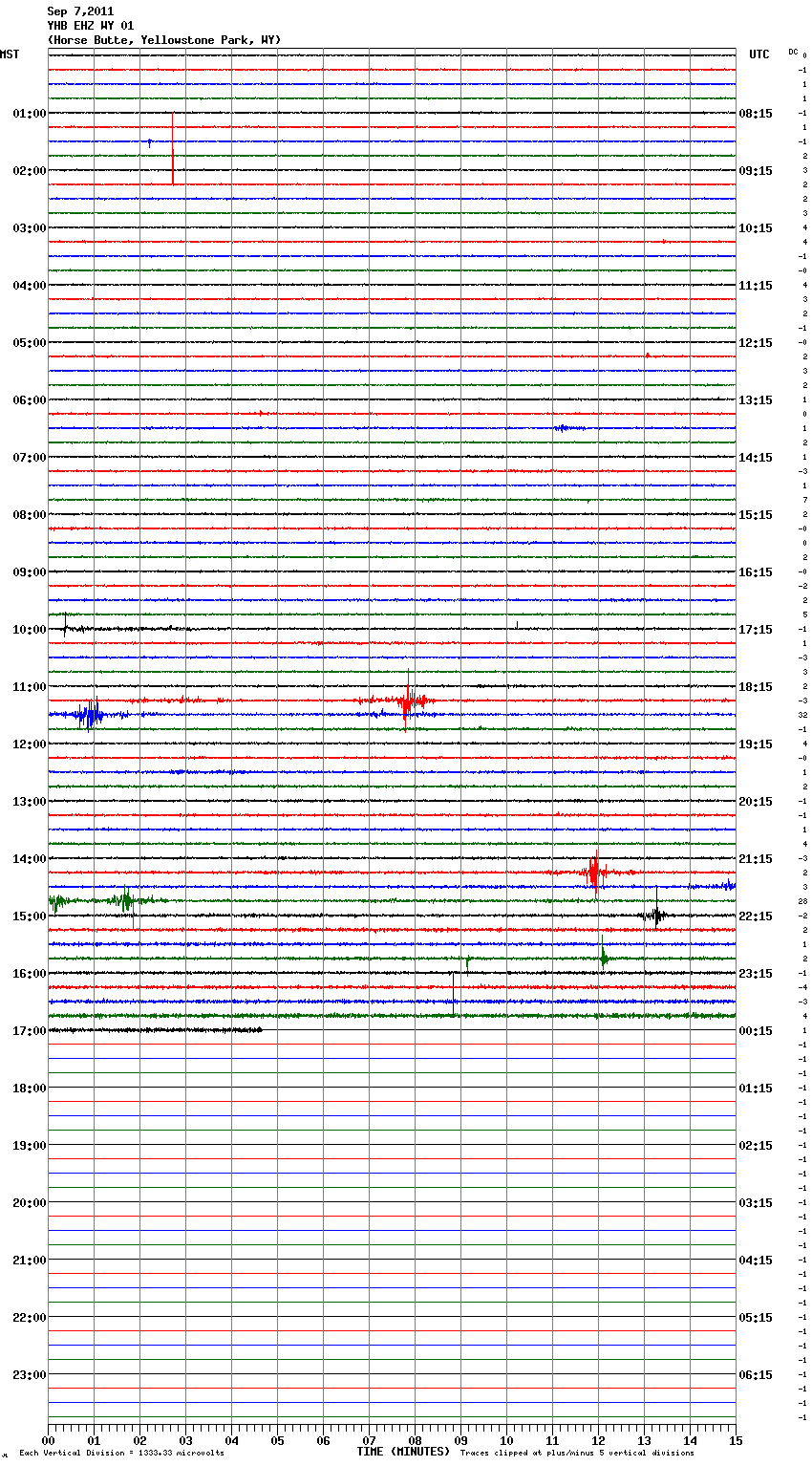
Task: Click the '02:15' UTC time label
Action: coord(756,1146)
